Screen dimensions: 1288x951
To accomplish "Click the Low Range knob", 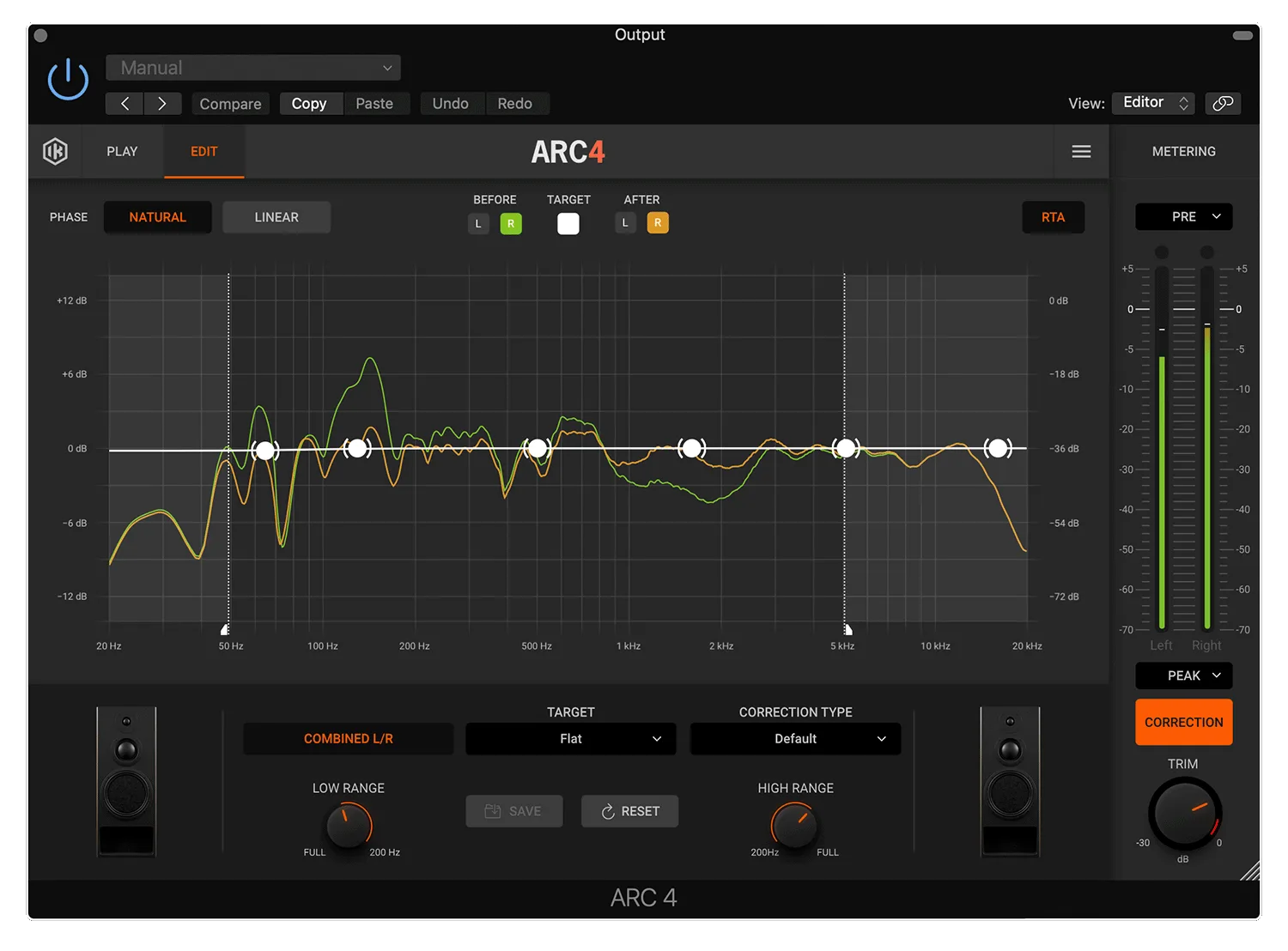I will pyautogui.click(x=349, y=825).
